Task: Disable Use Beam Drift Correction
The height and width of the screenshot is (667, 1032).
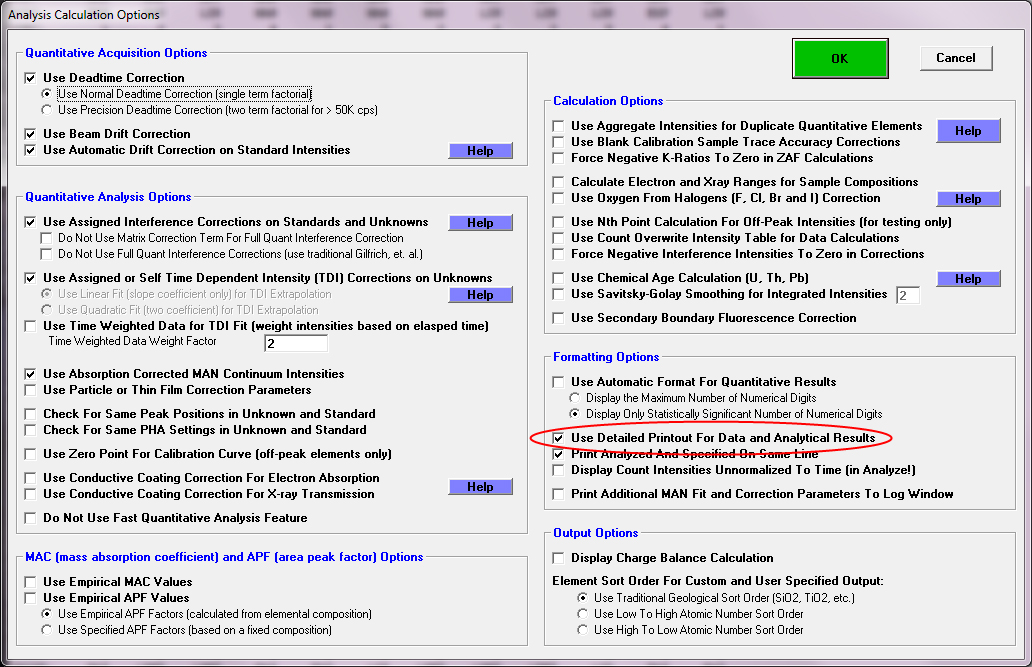Action: (x=31, y=134)
